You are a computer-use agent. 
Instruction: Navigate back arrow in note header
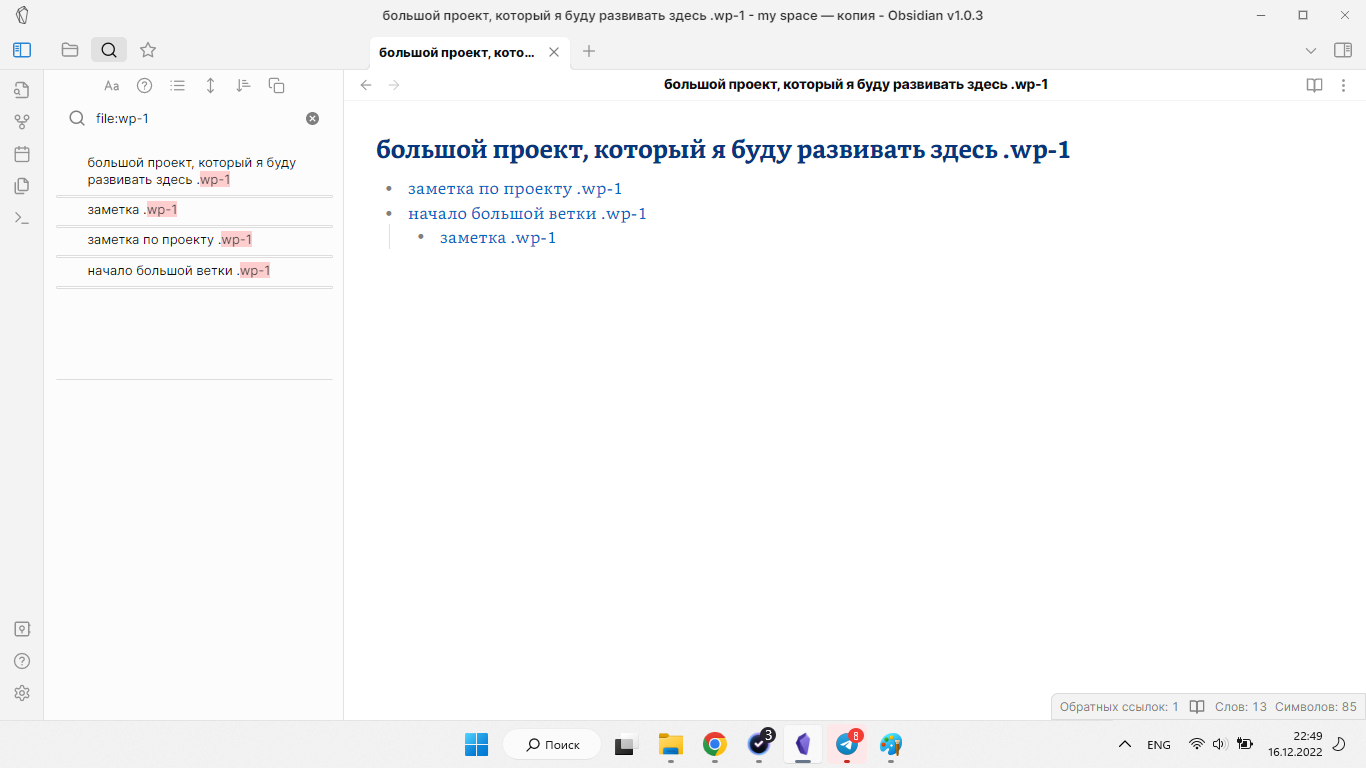366,85
